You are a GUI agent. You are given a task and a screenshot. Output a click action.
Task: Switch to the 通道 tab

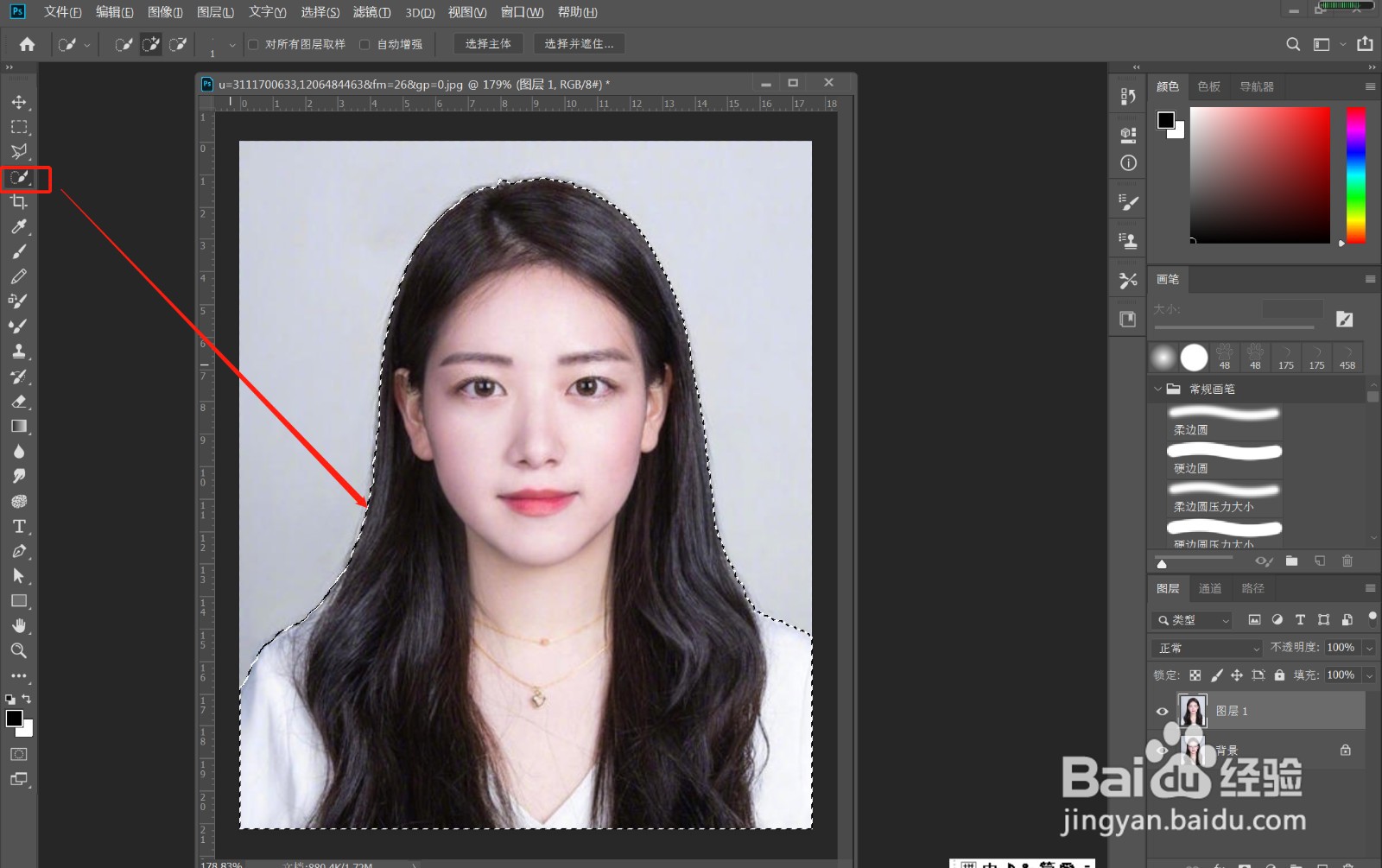(1210, 588)
